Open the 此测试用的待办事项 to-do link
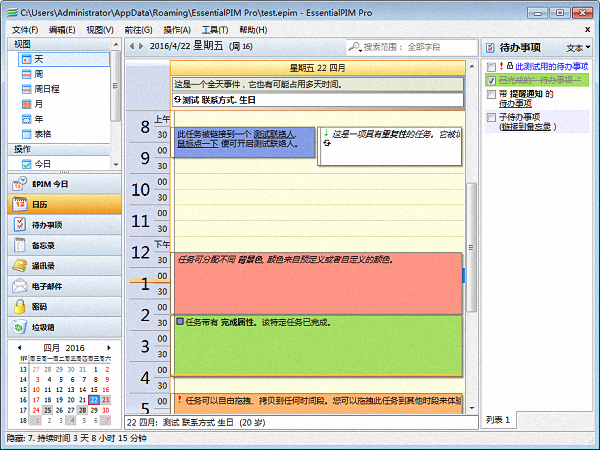This screenshot has width=600, height=450. point(551,67)
